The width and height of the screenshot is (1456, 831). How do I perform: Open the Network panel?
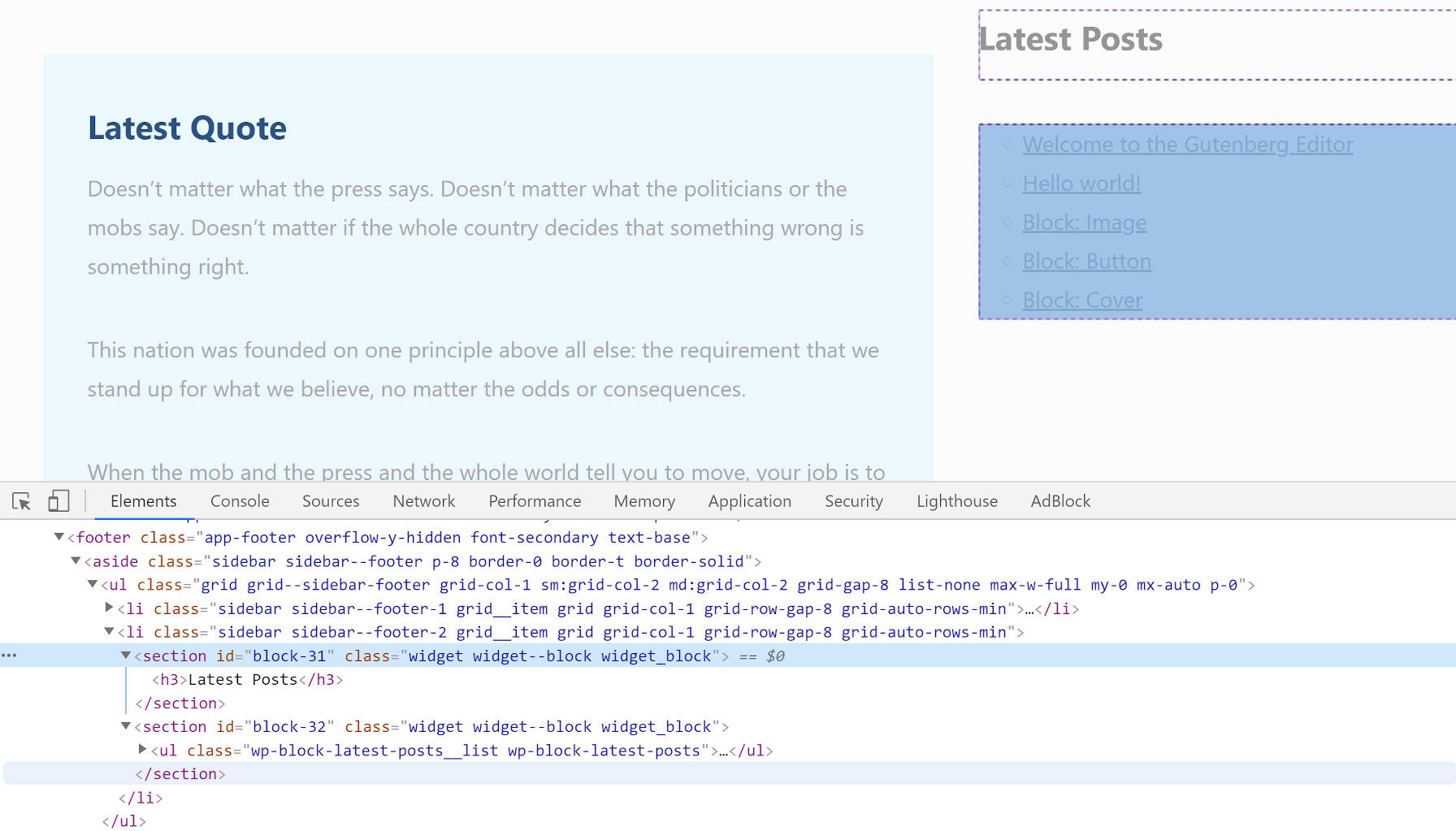pyautogui.click(x=422, y=501)
